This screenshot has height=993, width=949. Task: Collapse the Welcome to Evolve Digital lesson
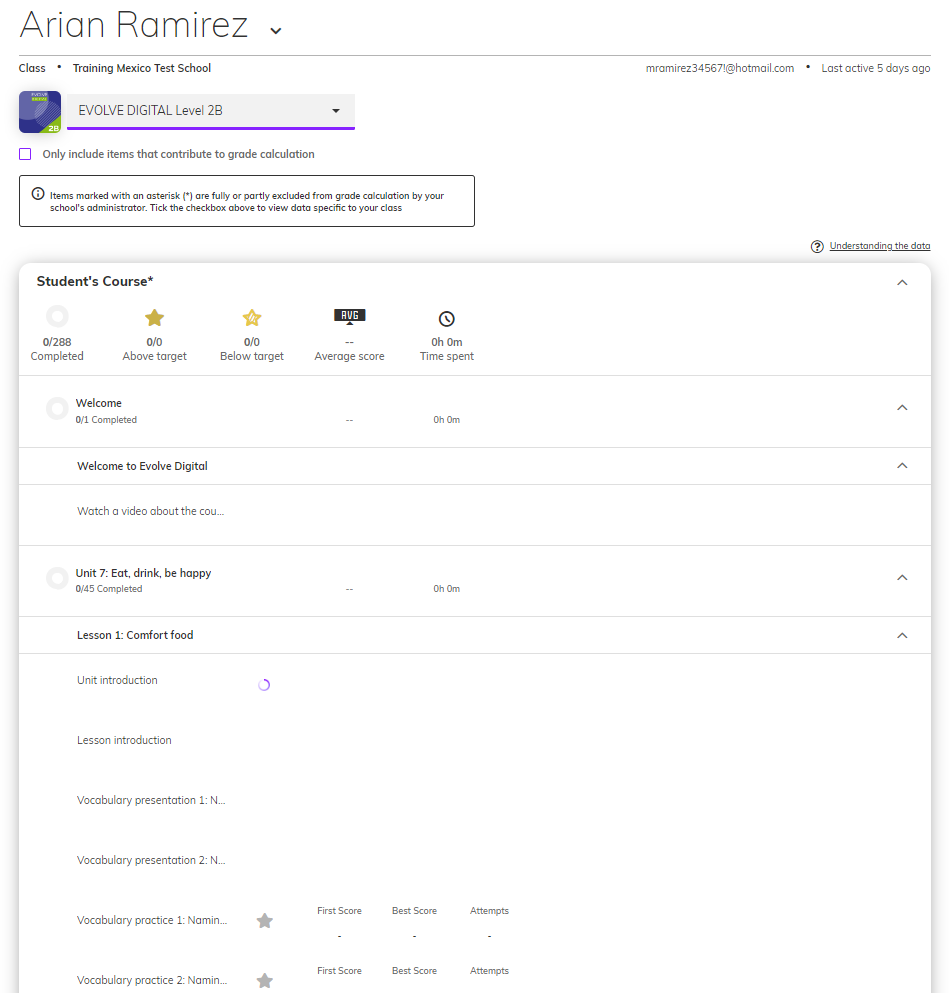coord(902,465)
